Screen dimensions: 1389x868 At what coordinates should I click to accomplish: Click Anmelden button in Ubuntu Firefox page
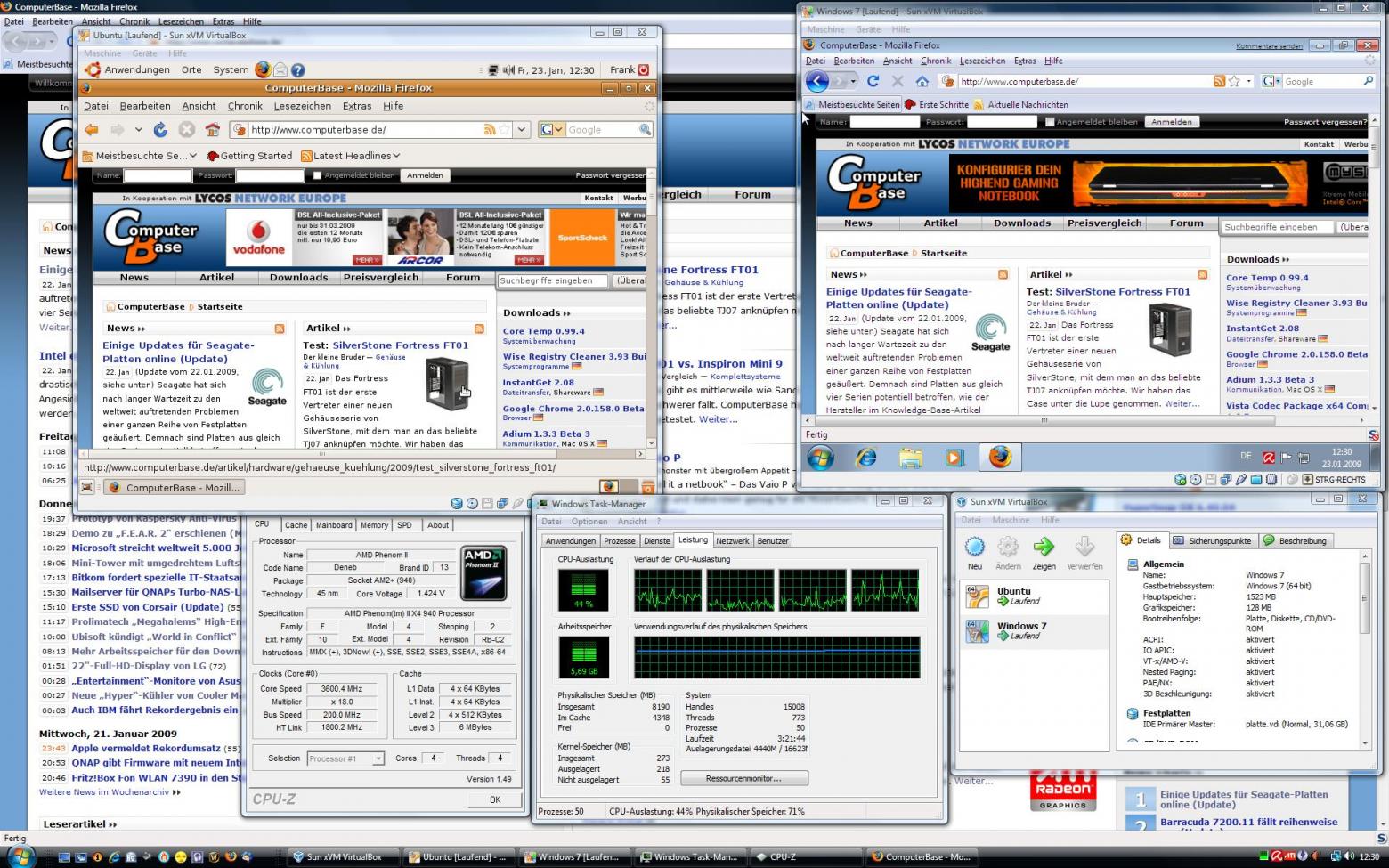coord(425,175)
